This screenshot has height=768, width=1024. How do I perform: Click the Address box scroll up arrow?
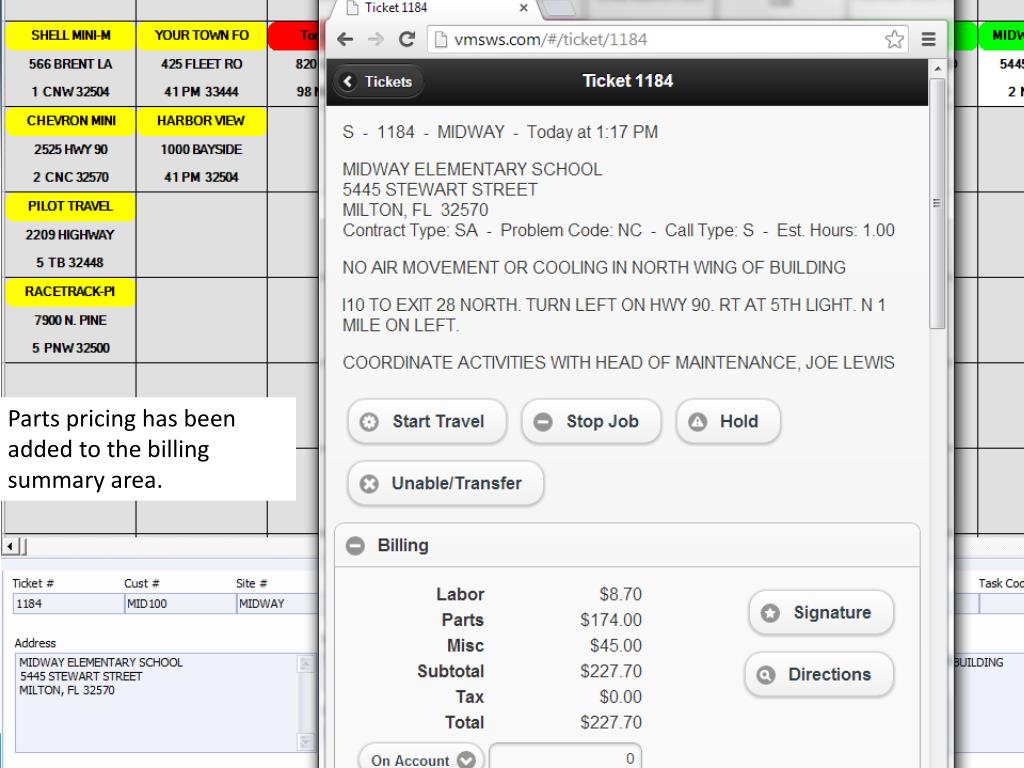pyautogui.click(x=305, y=664)
